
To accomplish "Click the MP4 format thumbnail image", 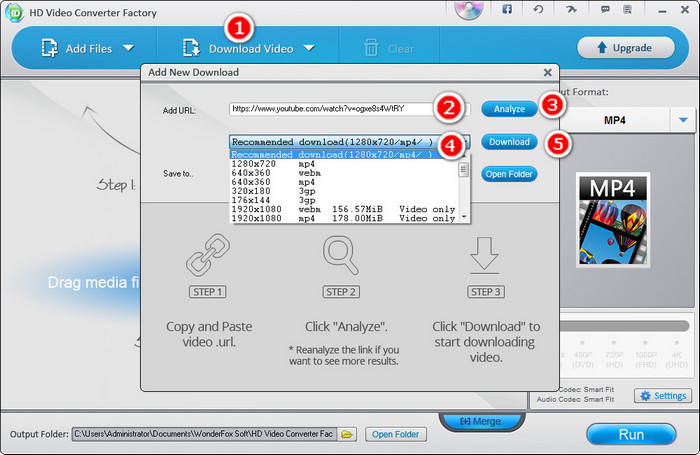I will click(x=613, y=220).
